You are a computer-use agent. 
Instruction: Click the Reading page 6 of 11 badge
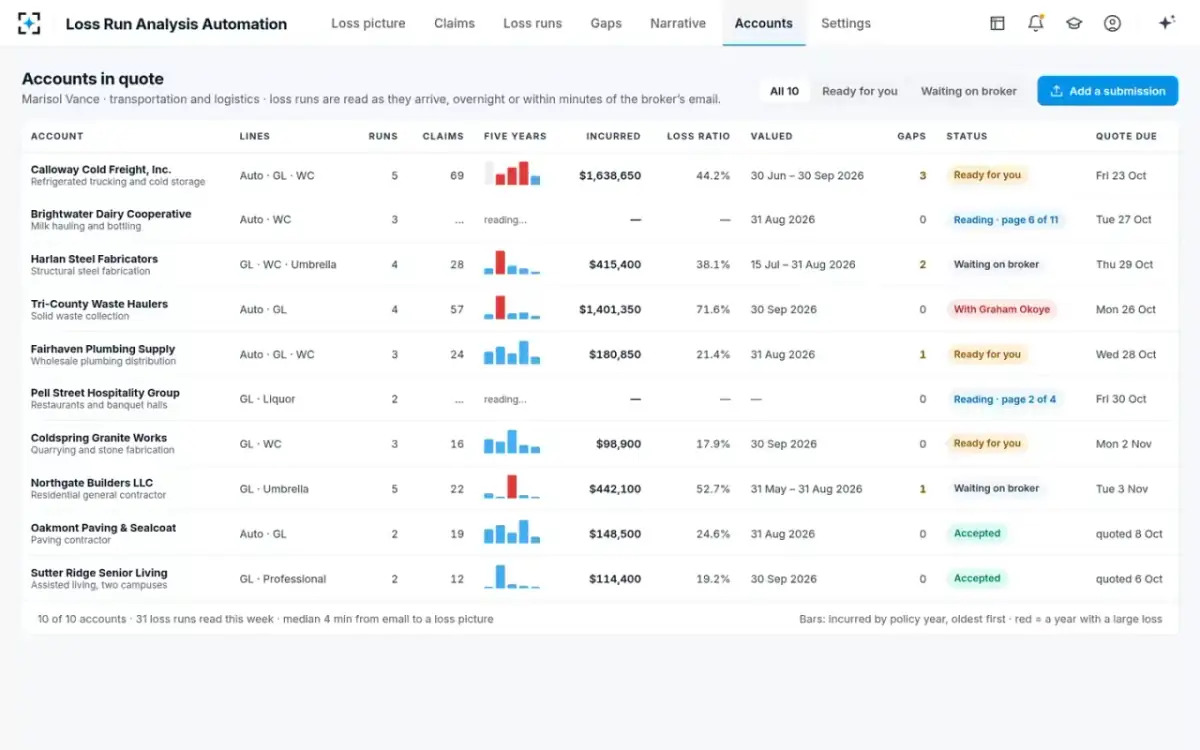1006,220
